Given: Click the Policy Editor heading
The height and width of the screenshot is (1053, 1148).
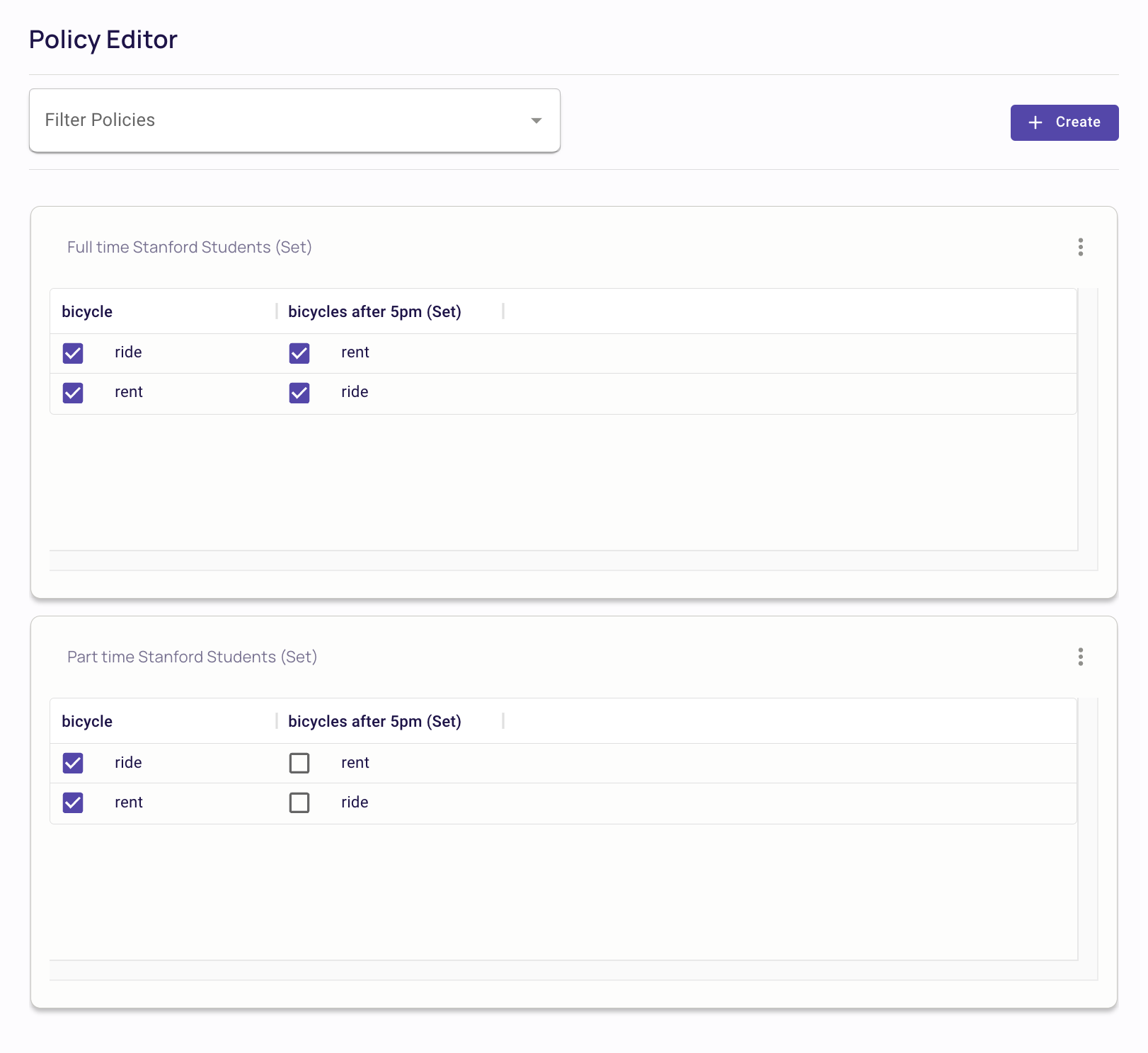Looking at the screenshot, I should (x=103, y=40).
